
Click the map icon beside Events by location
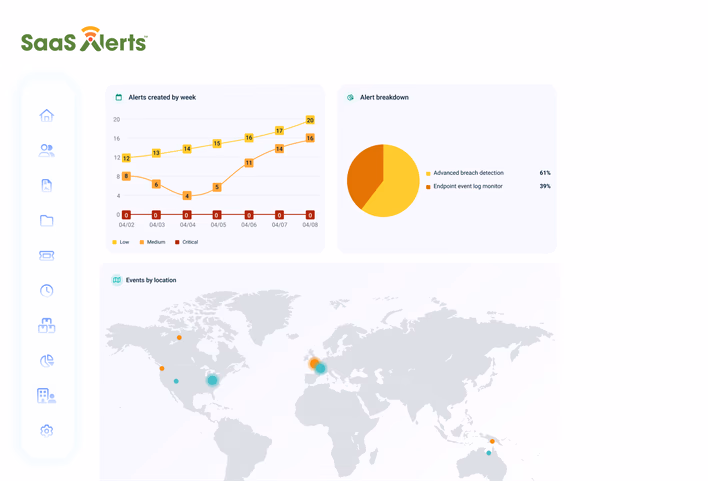(x=116, y=280)
